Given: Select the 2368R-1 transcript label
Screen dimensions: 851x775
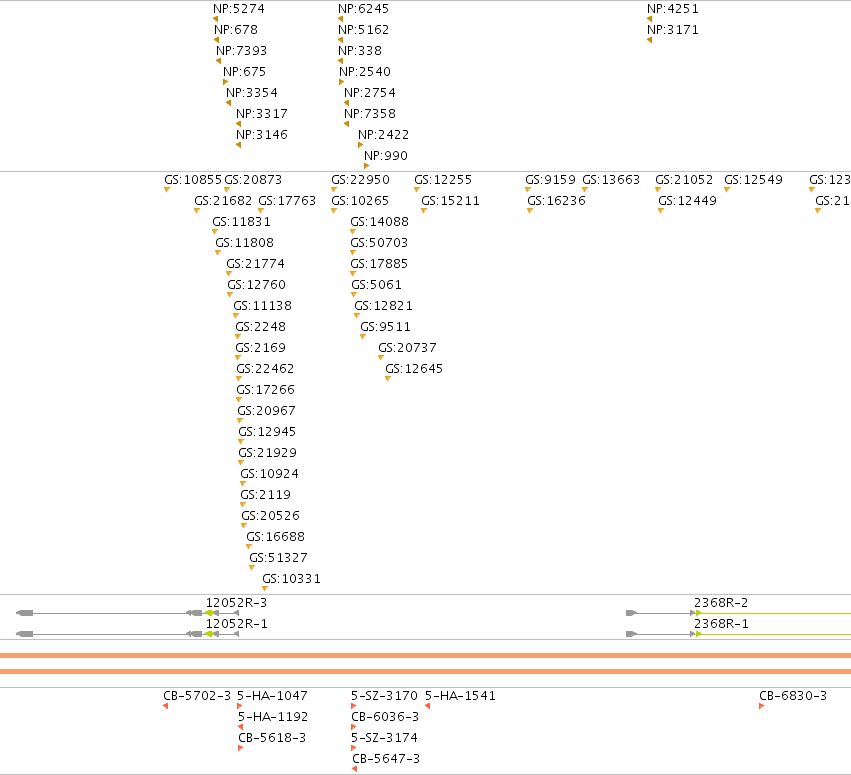Looking at the screenshot, I should [x=721, y=624].
